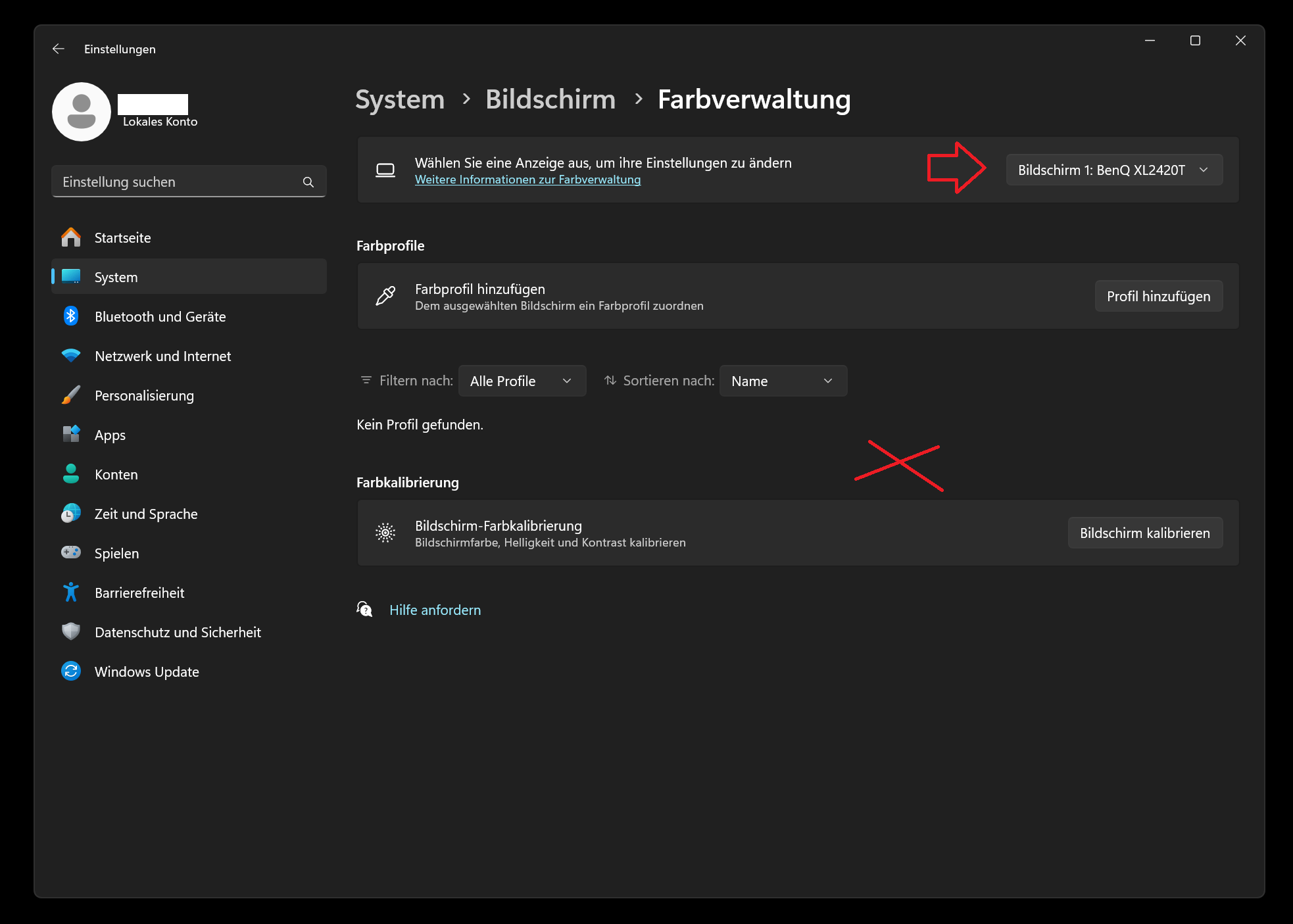The height and width of the screenshot is (924, 1293).
Task: Click the Hilfe anfordern link
Action: pyautogui.click(x=435, y=610)
